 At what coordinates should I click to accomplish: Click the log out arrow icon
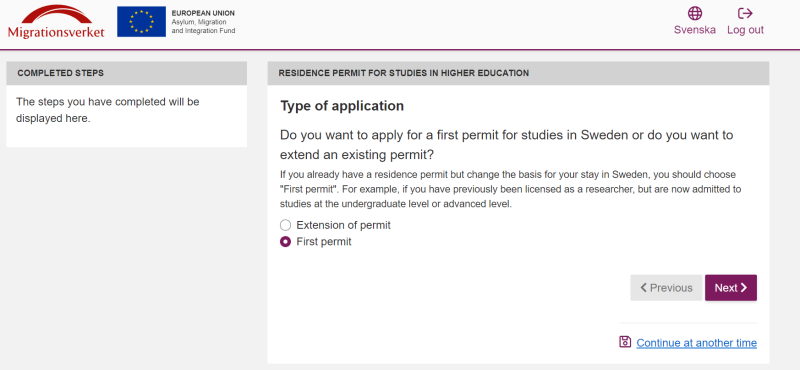(x=745, y=13)
